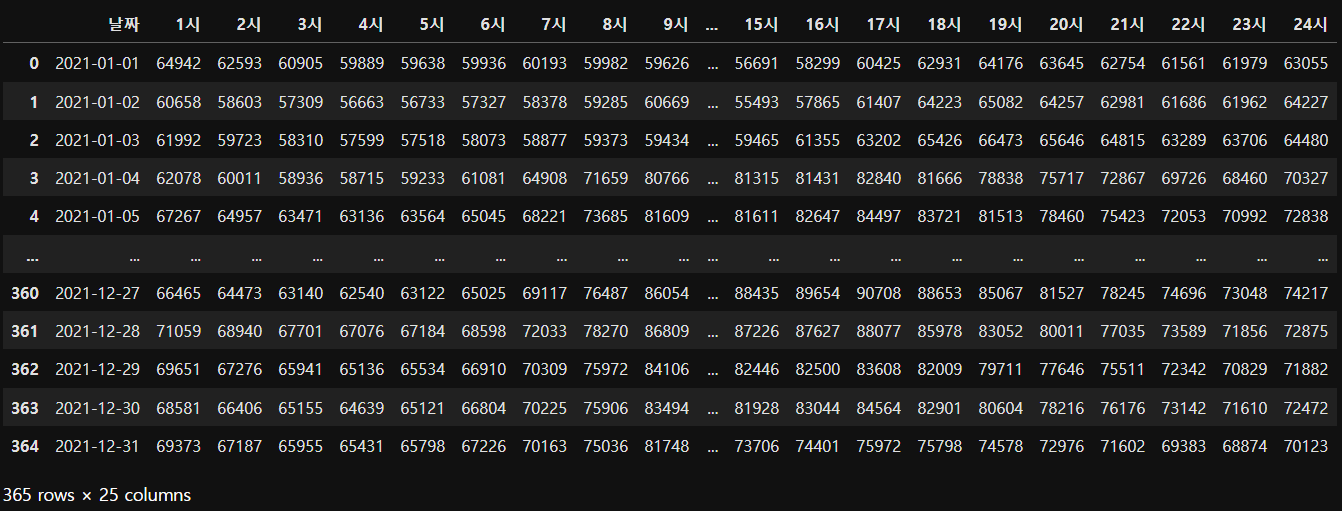The width and height of the screenshot is (1342, 511).
Task: Click the 24시 column header
Action: 1309,24
